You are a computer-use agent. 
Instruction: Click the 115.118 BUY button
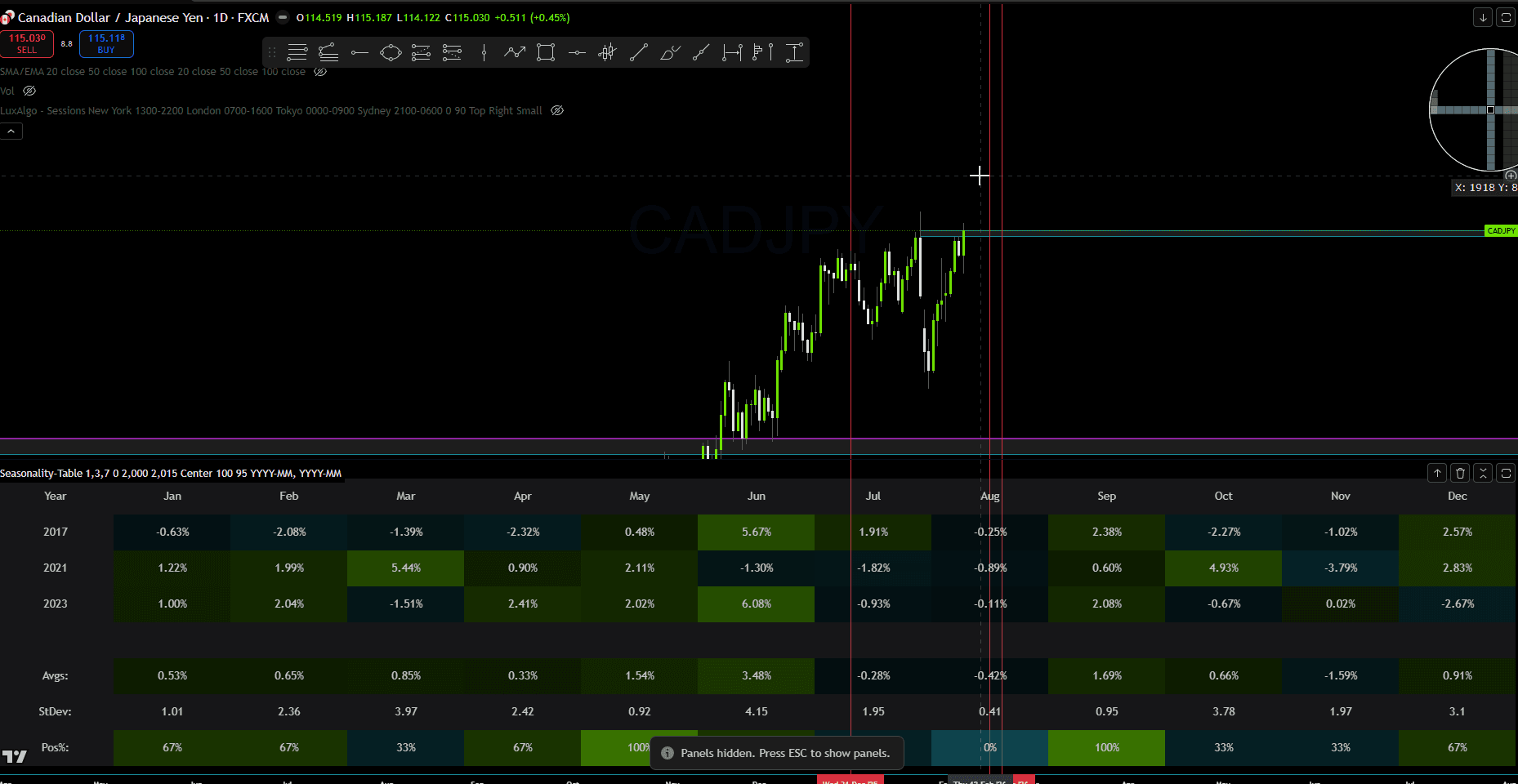[106, 44]
